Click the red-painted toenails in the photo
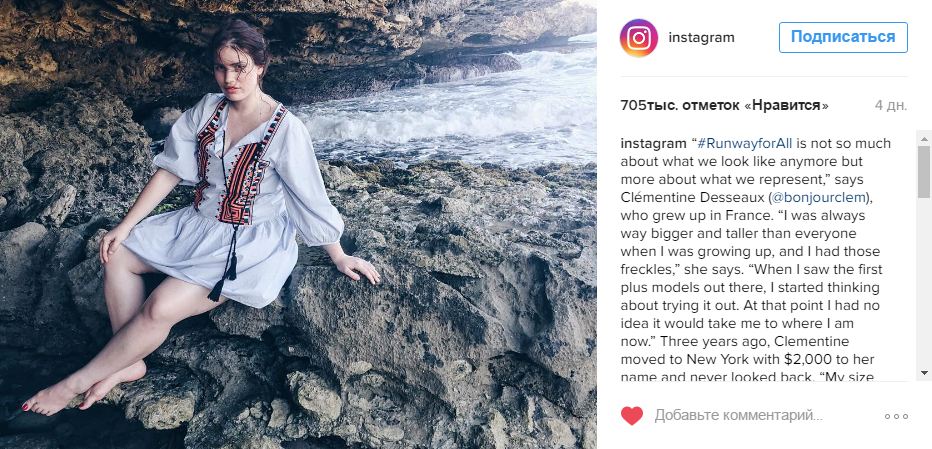This screenshot has height=449, width=932. 27,407
